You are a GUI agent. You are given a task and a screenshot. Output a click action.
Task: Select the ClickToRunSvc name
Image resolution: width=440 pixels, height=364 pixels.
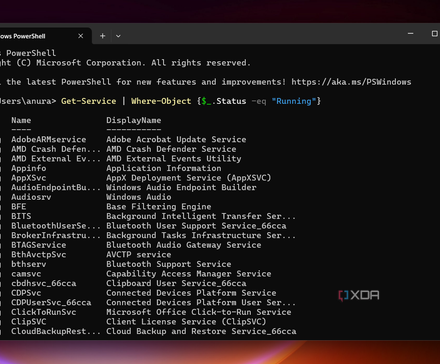coord(44,312)
